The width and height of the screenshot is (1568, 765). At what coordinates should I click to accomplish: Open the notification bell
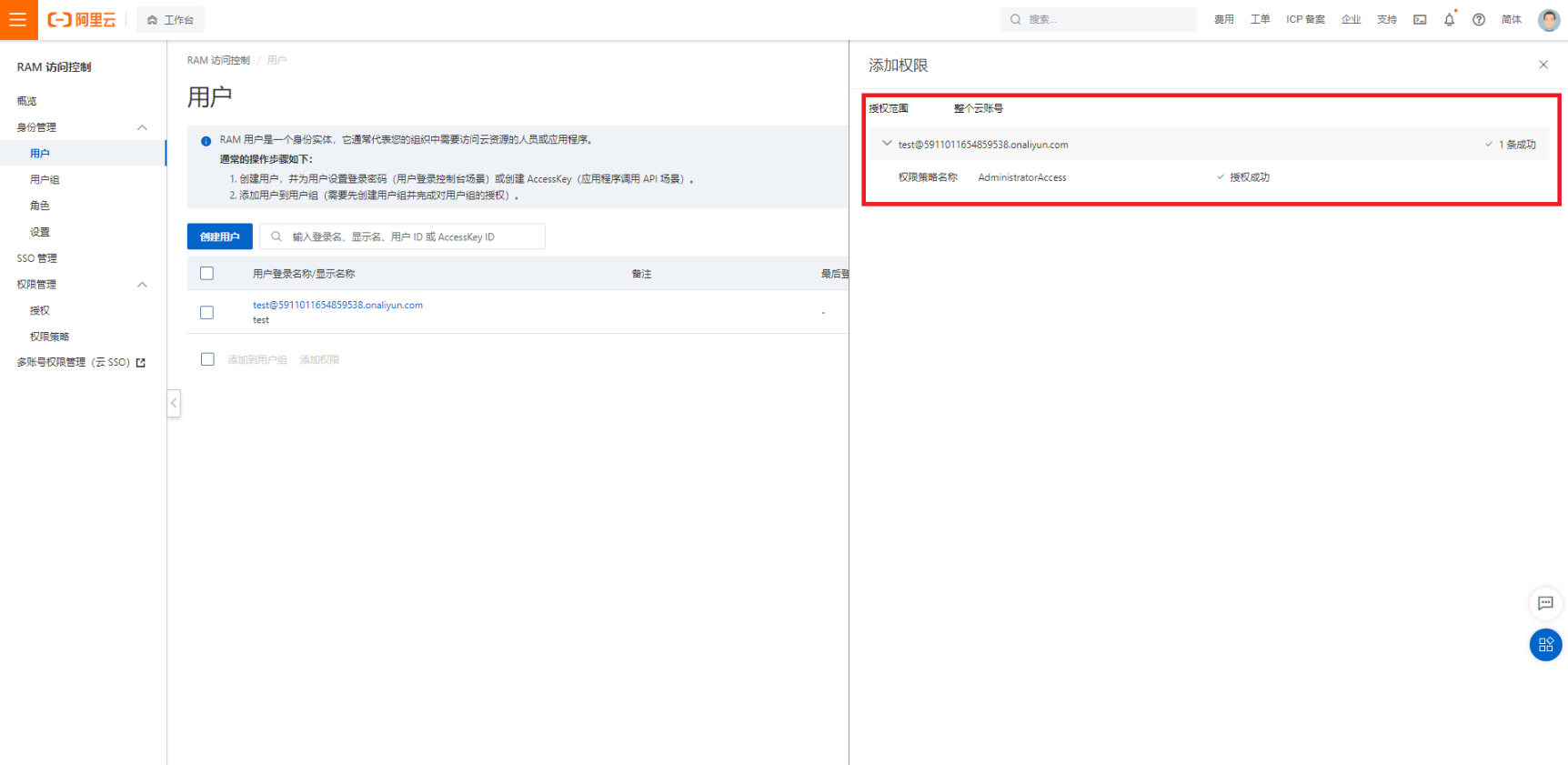click(1449, 20)
